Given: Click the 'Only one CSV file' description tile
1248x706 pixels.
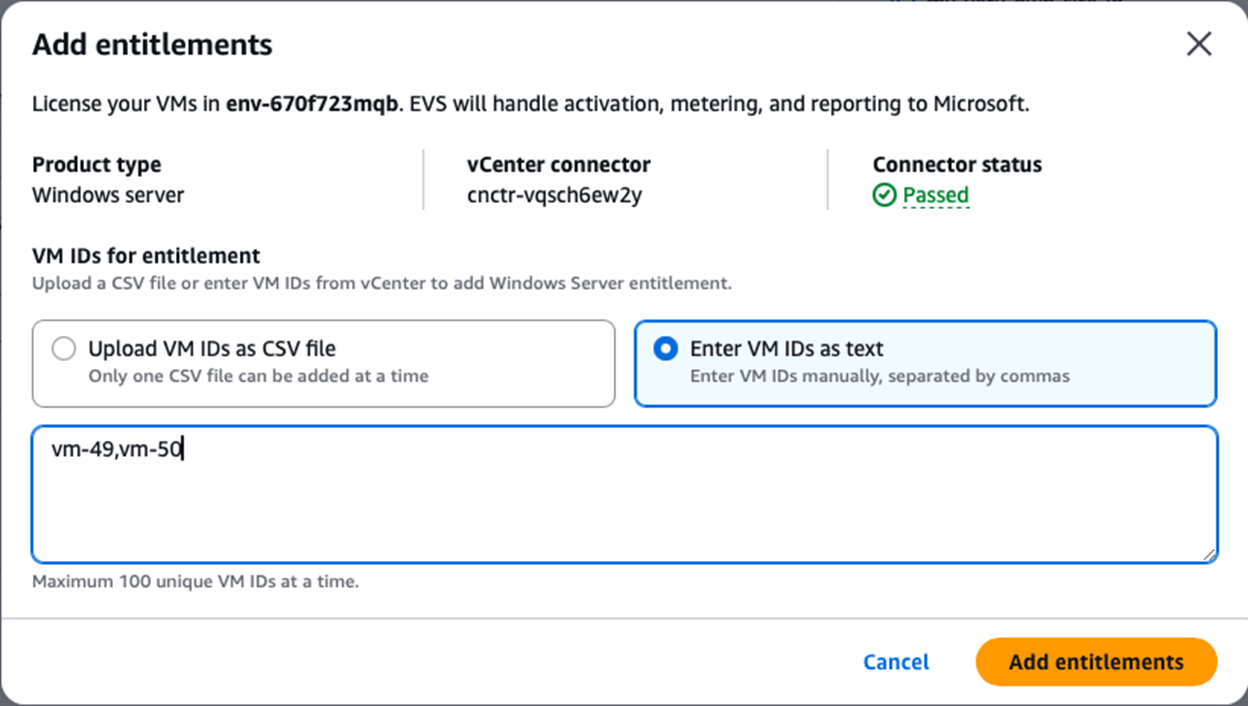Looking at the screenshot, I should (258, 377).
